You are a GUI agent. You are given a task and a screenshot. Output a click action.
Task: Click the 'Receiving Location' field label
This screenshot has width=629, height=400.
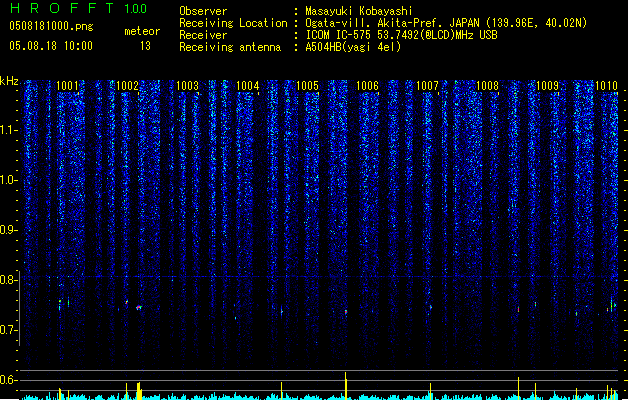(x=233, y=23)
